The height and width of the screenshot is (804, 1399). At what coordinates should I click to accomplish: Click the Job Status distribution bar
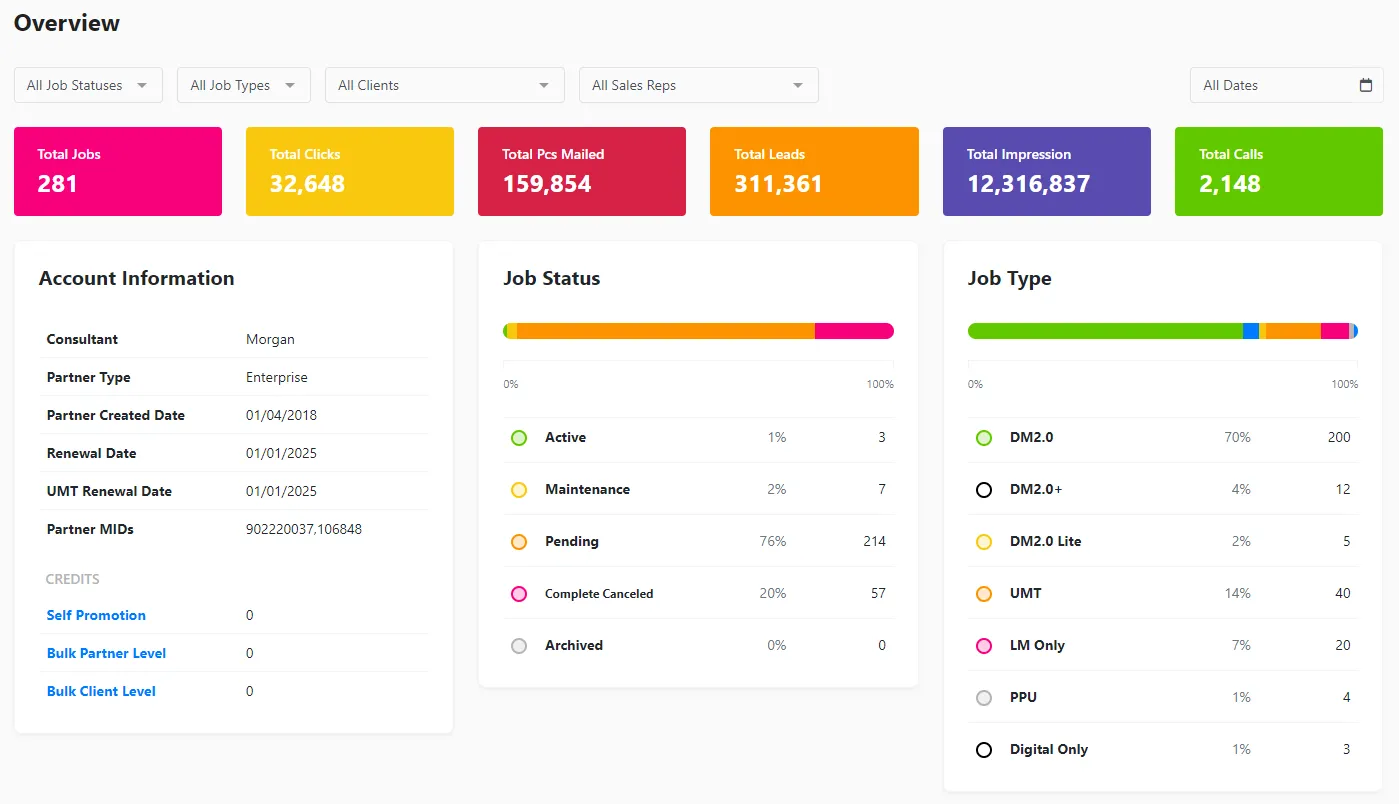click(697, 330)
